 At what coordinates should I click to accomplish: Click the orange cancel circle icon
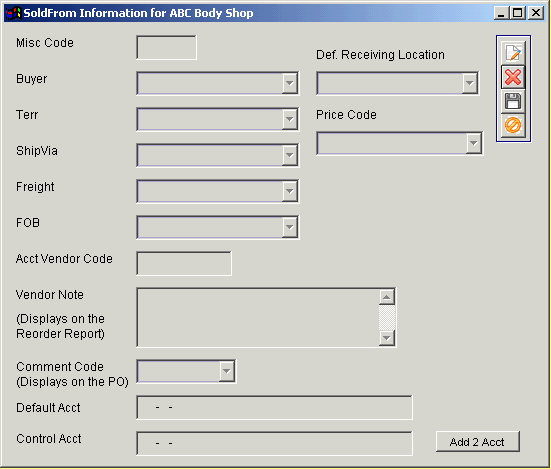[513, 125]
